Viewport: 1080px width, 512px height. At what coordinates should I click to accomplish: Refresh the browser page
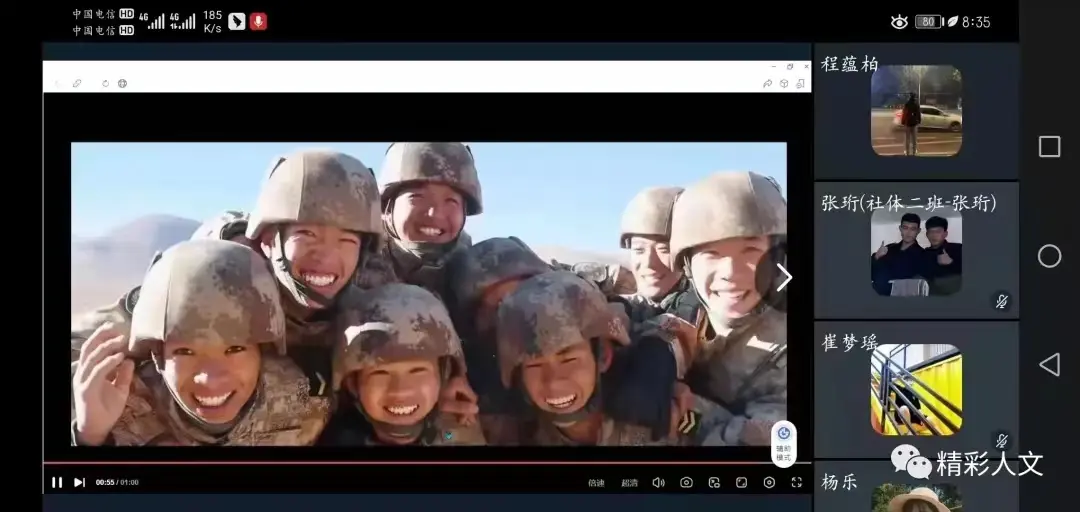pyautogui.click(x=105, y=83)
